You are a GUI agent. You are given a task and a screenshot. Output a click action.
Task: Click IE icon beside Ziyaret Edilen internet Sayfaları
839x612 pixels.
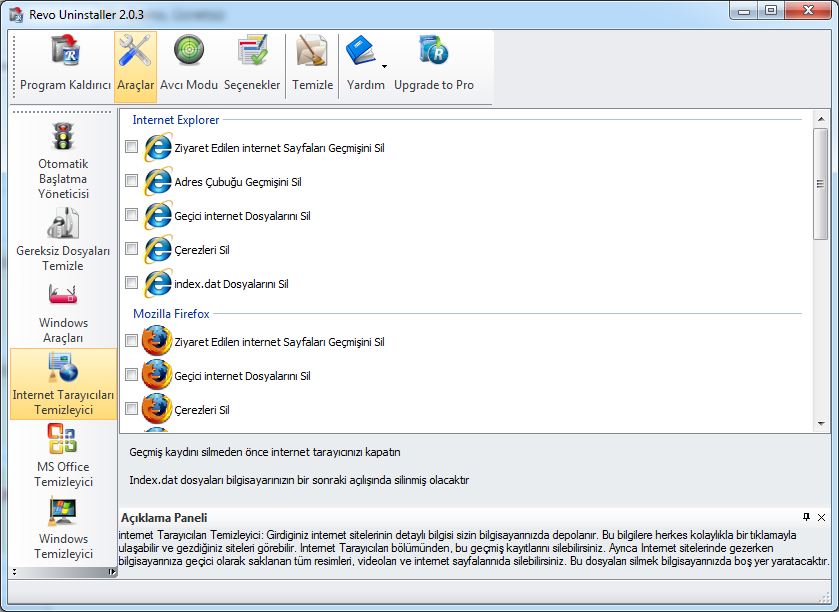[158, 147]
